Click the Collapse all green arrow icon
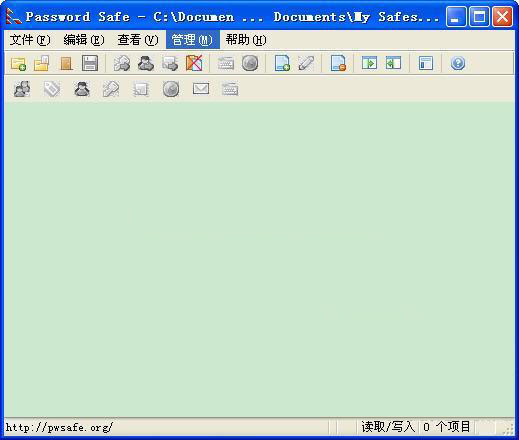 (393, 63)
